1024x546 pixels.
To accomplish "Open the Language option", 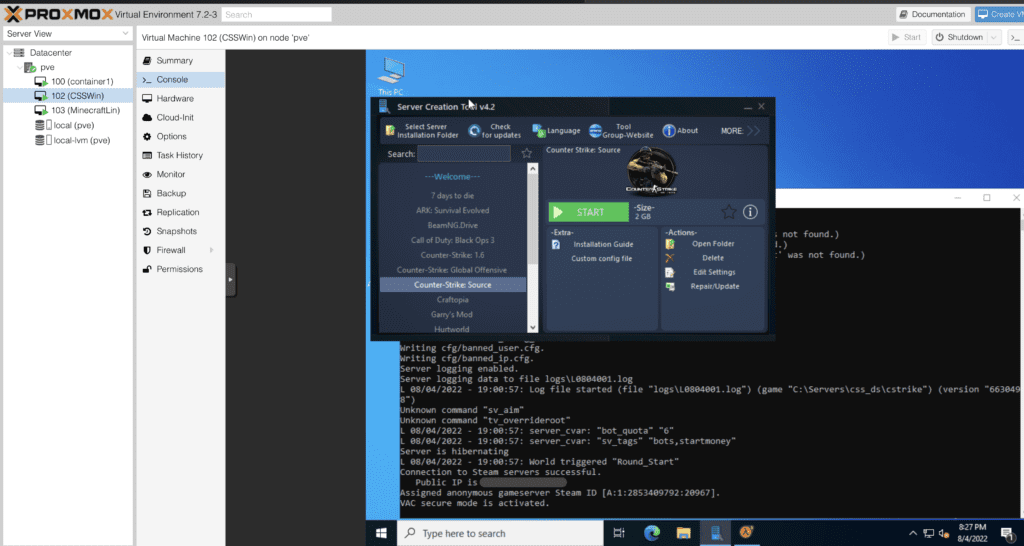I will 556,131.
